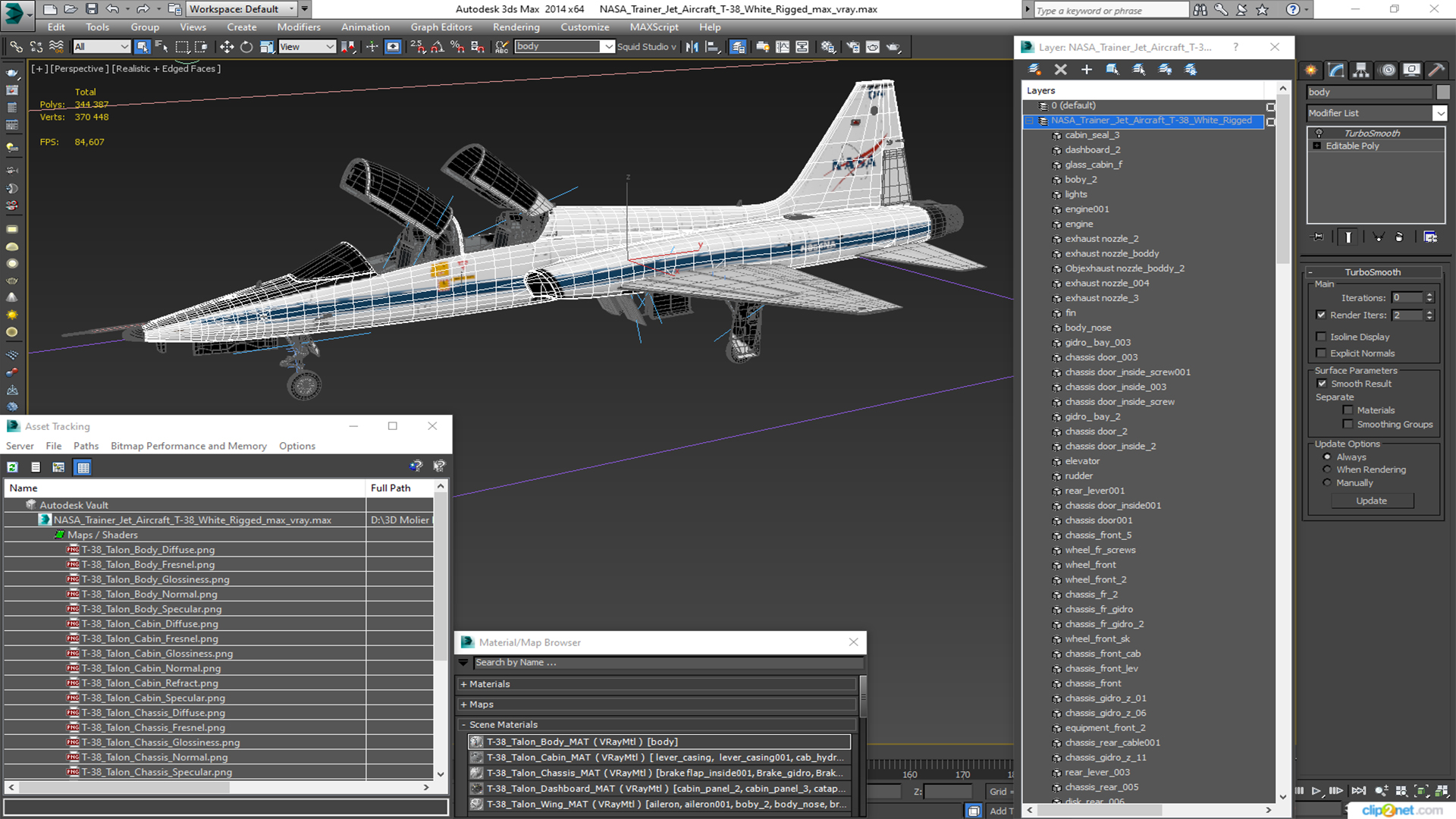Click Add Selected Objects plus icon in Layer window
Screen dimensions: 1456x819
[x=1087, y=70]
